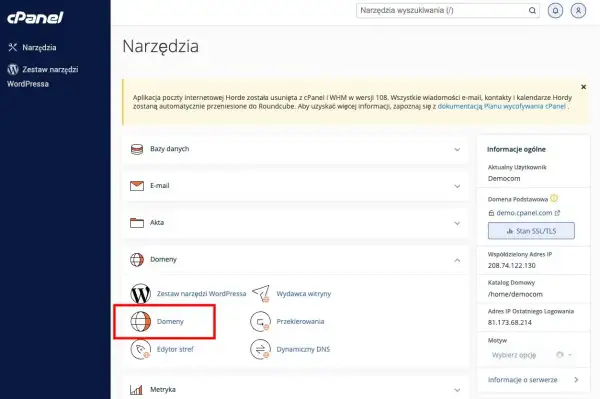
Task: Click the Przekierowania icon
Action: tap(260, 321)
